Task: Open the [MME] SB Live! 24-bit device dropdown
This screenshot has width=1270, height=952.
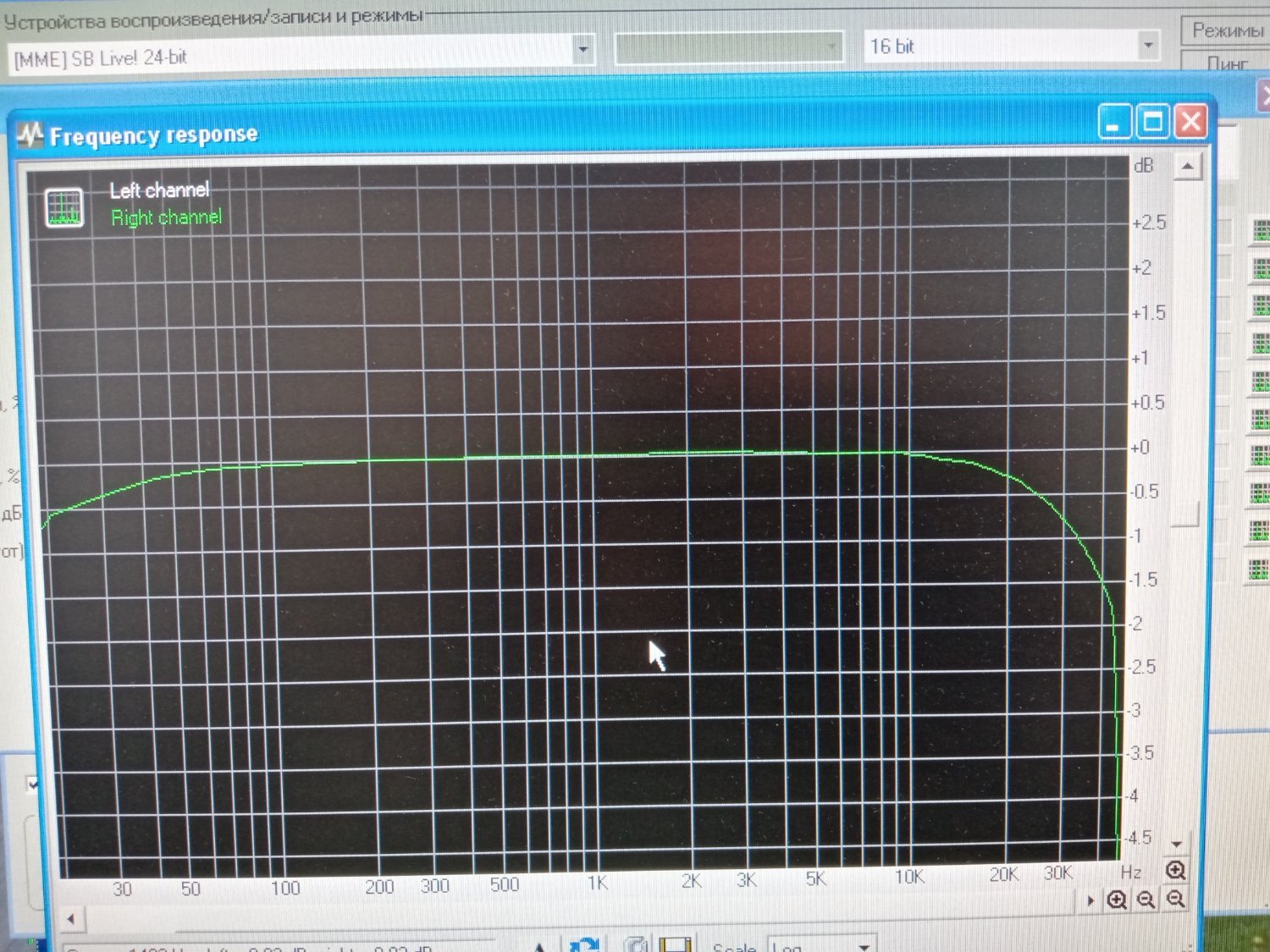Action: tap(583, 50)
